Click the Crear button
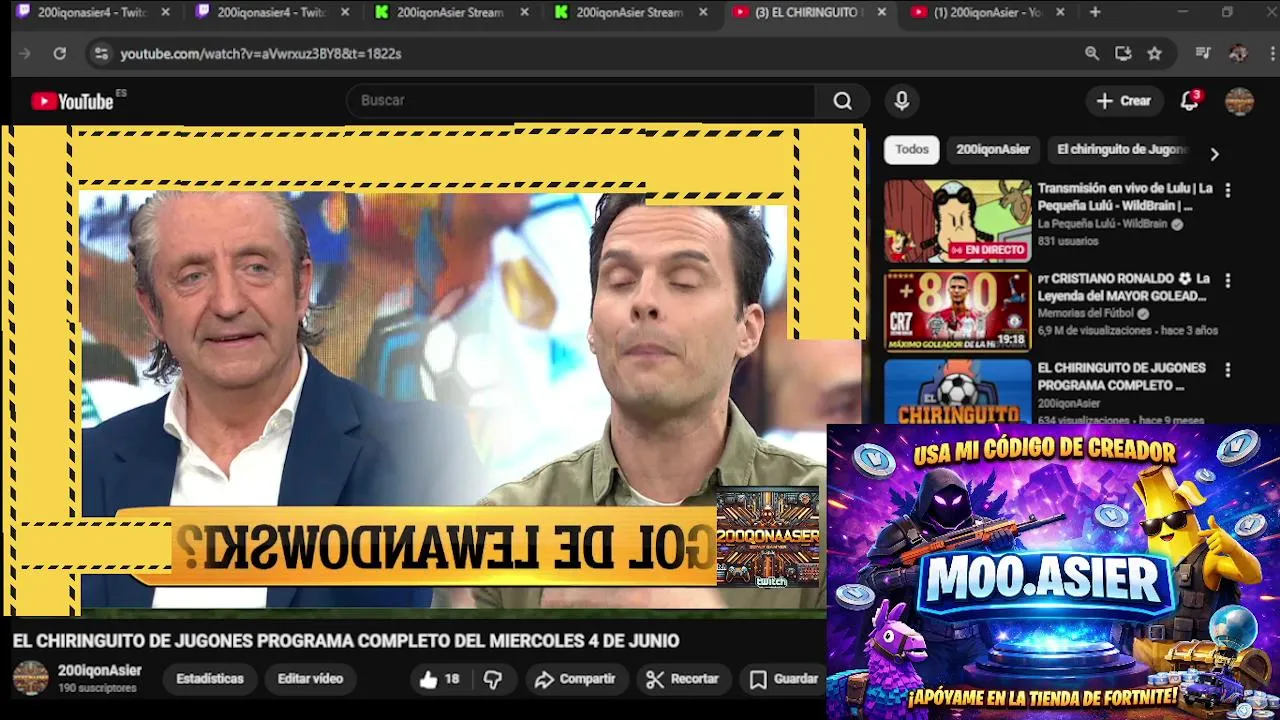Image resolution: width=1280 pixels, height=720 pixels. (1123, 101)
